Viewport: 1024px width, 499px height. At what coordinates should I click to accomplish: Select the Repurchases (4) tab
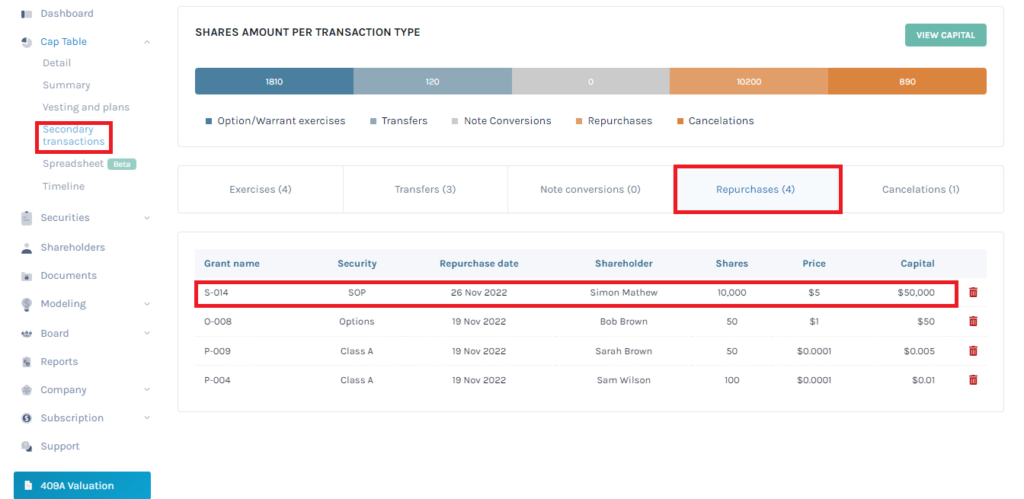756,189
